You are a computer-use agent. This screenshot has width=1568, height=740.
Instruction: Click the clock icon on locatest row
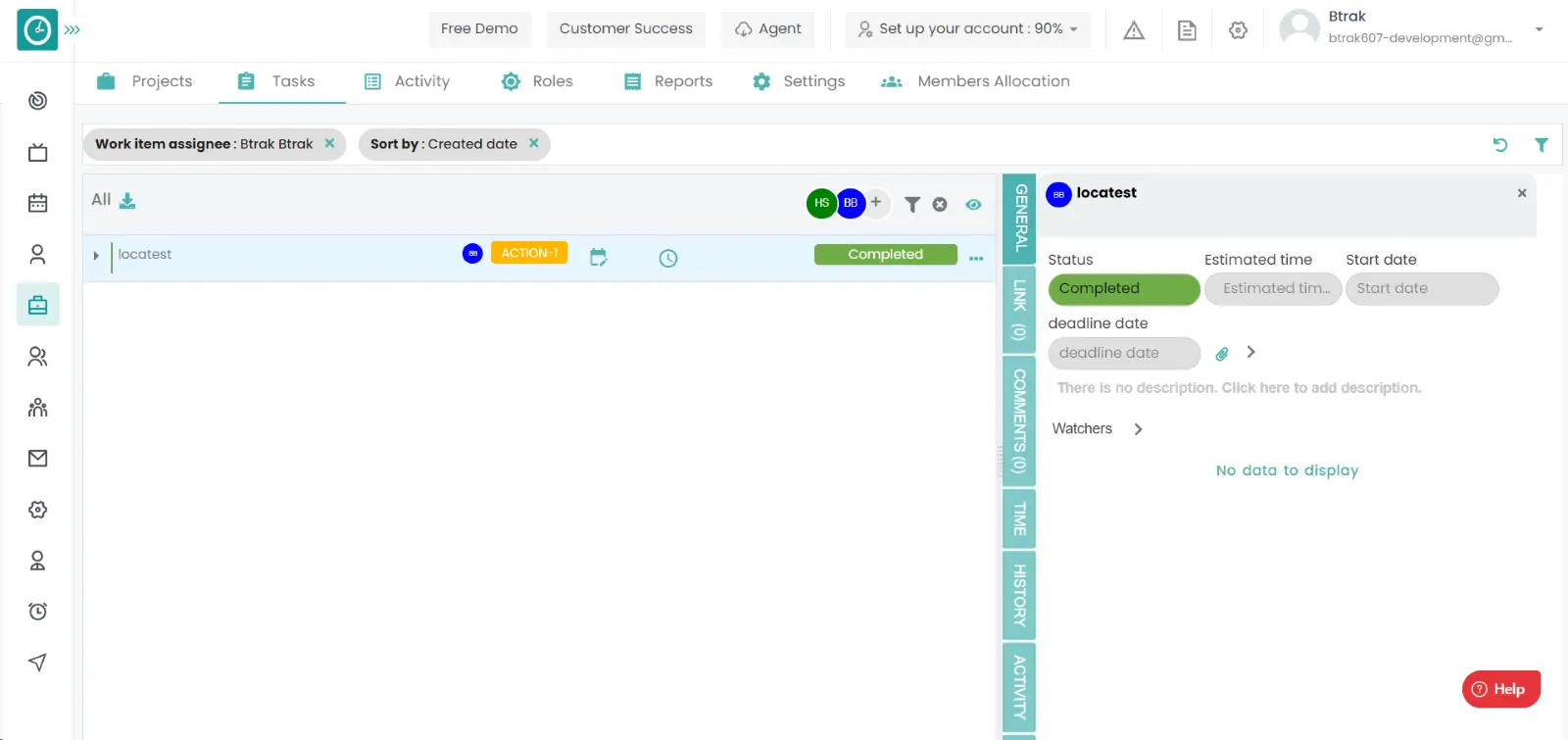click(x=668, y=258)
